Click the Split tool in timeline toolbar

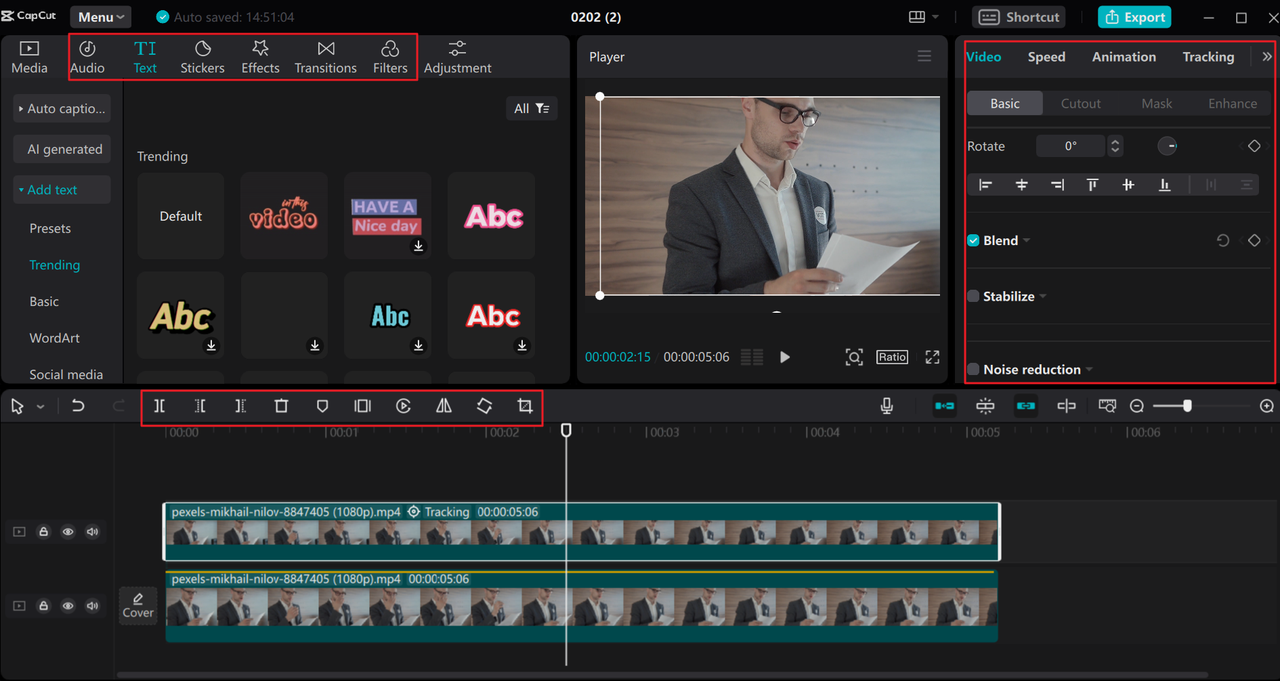coord(159,406)
